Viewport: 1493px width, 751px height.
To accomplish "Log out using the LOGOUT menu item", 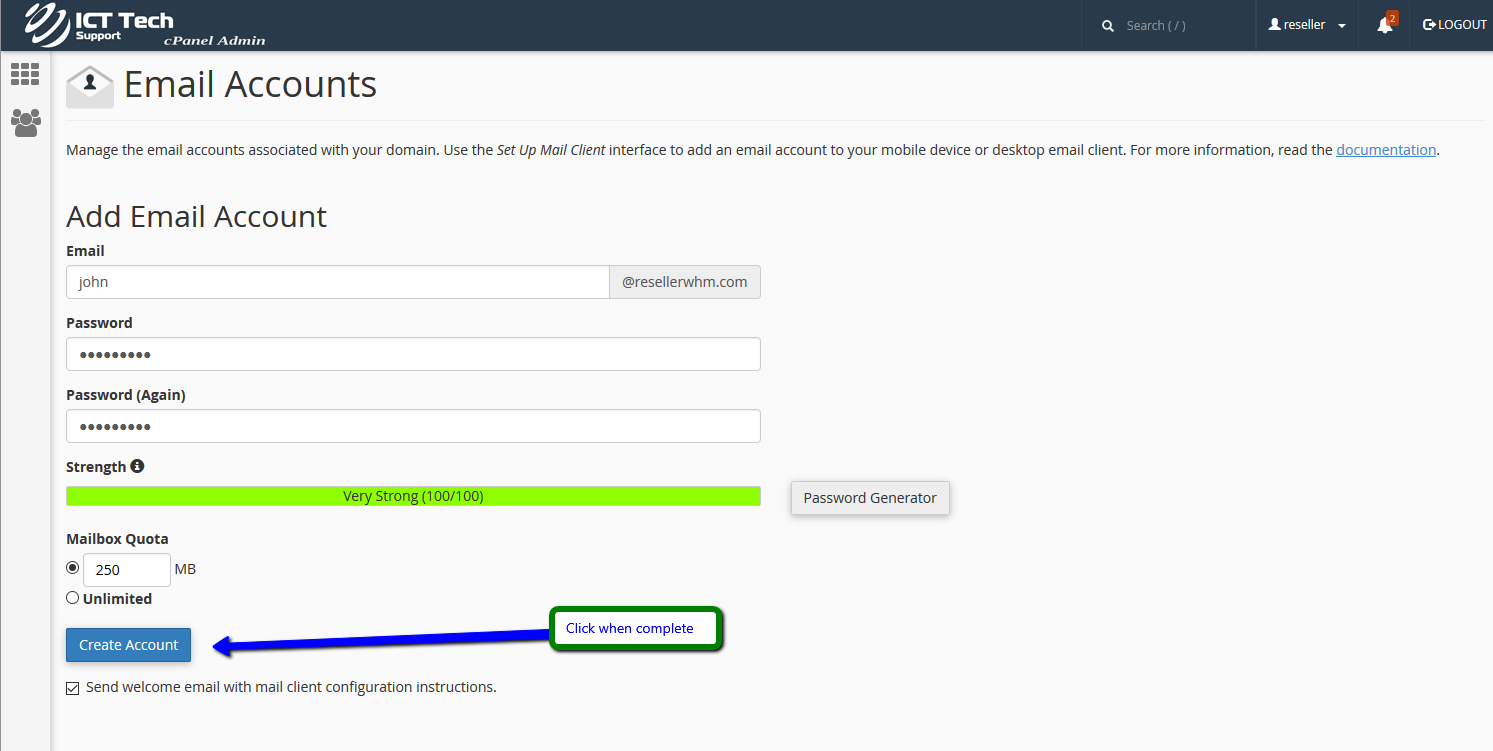I will coord(1455,25).
